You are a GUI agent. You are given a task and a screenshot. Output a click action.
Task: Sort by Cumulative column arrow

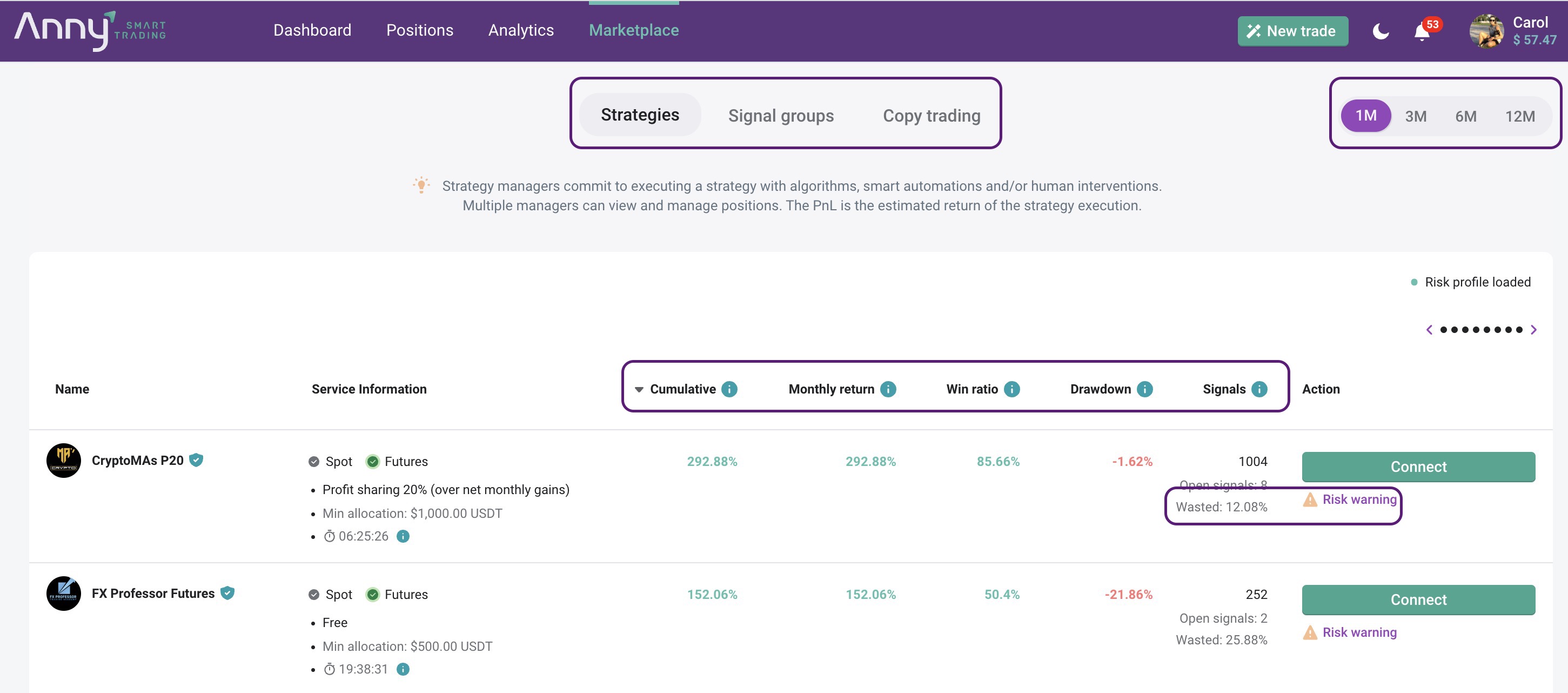639,390
